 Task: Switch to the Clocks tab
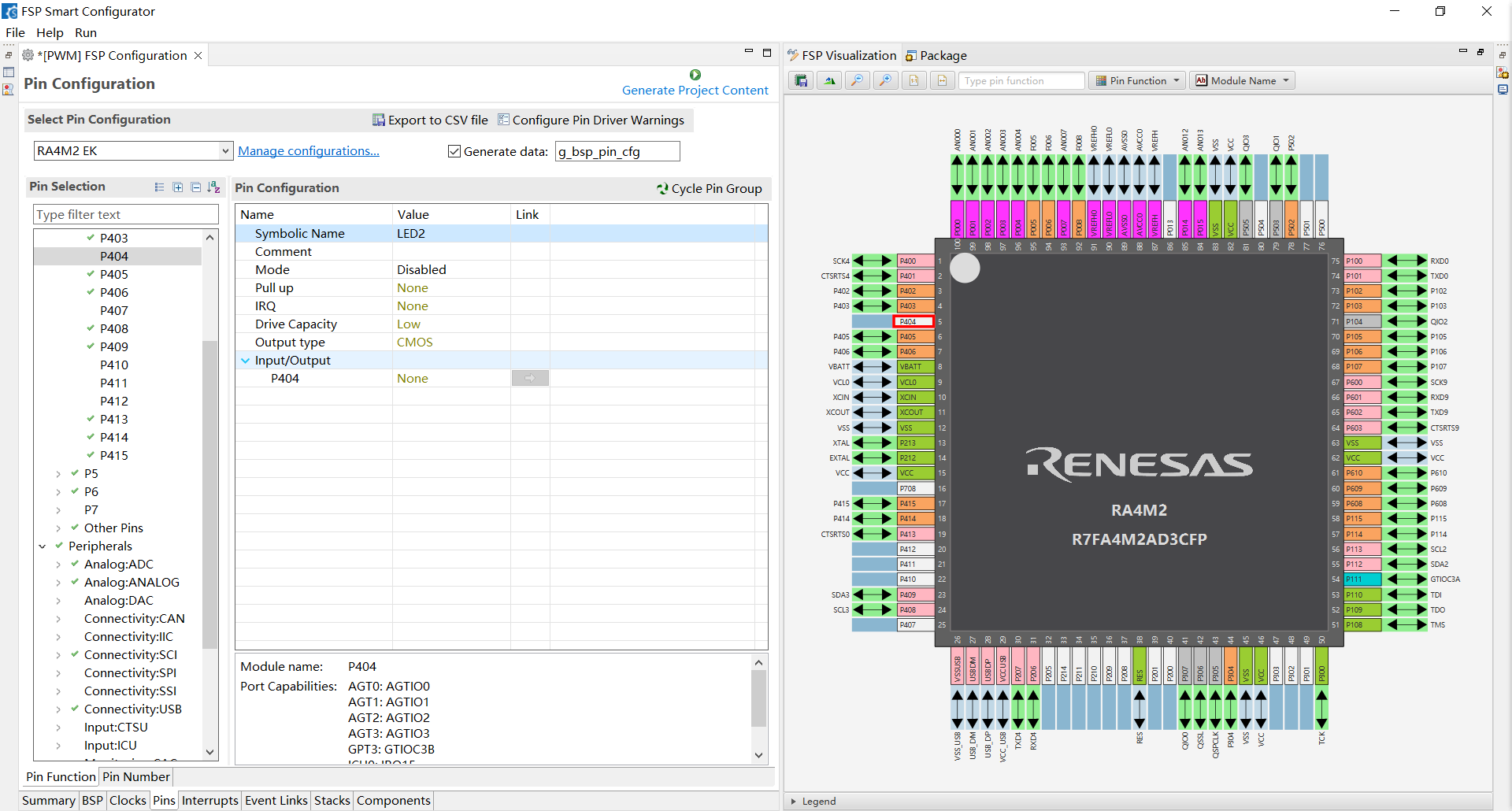[x=128, y=801]
